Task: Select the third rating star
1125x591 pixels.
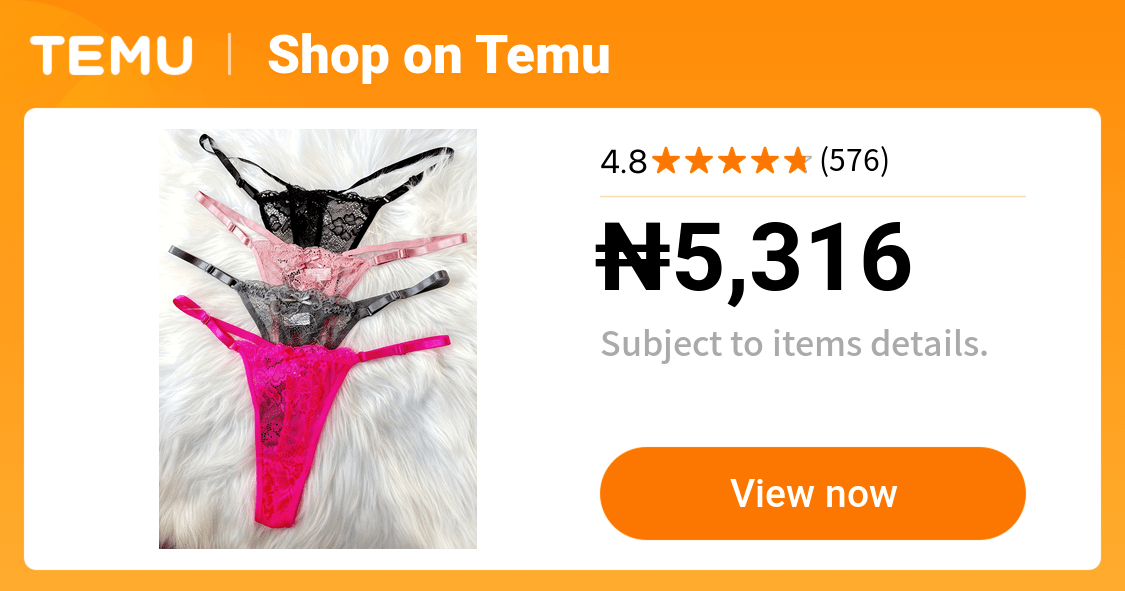Action: [x=732, y=161]
